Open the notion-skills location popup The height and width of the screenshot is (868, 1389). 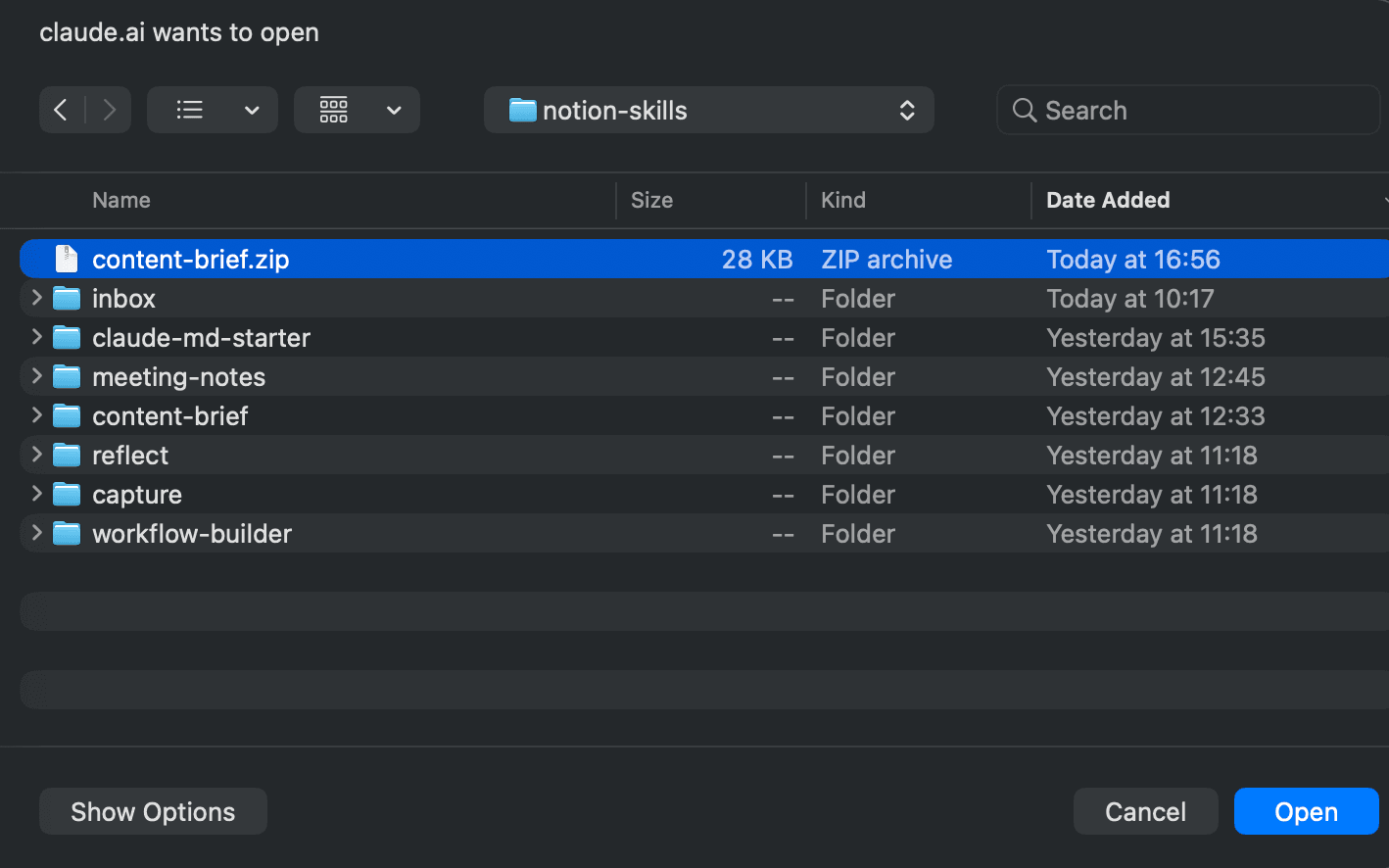coord(708,110)
